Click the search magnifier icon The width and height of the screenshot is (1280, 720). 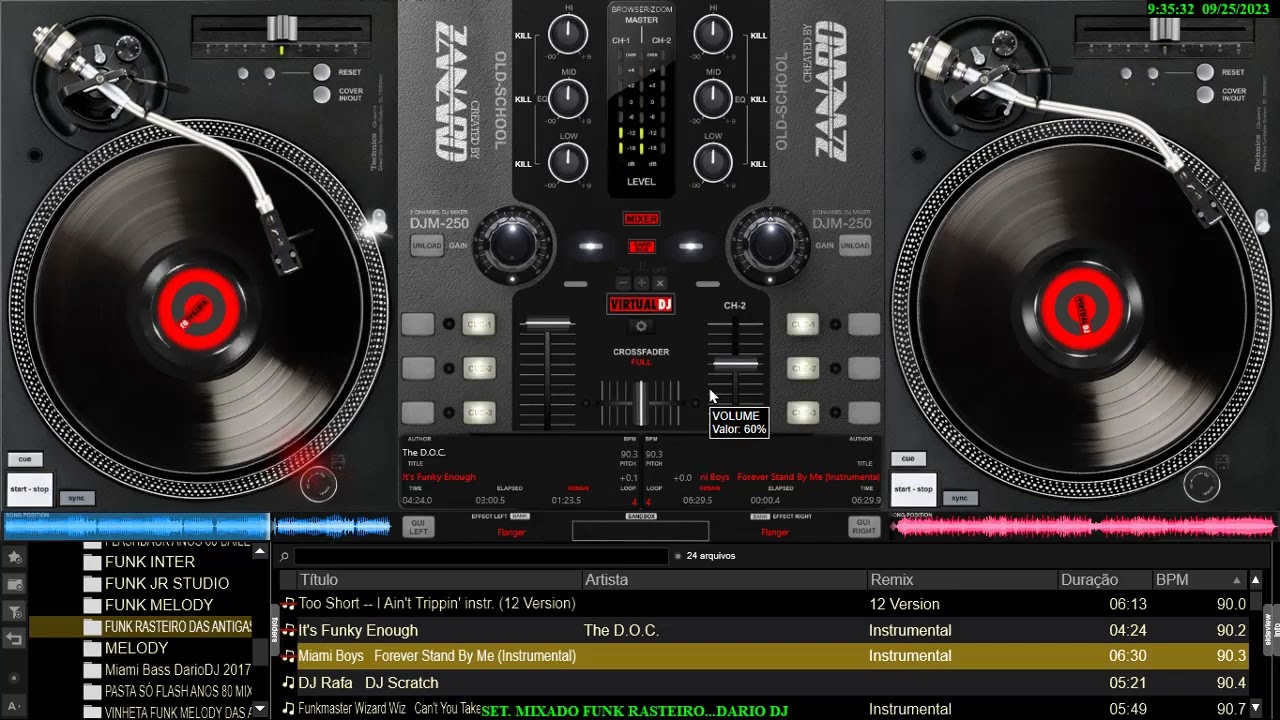[x=285, y=557]
